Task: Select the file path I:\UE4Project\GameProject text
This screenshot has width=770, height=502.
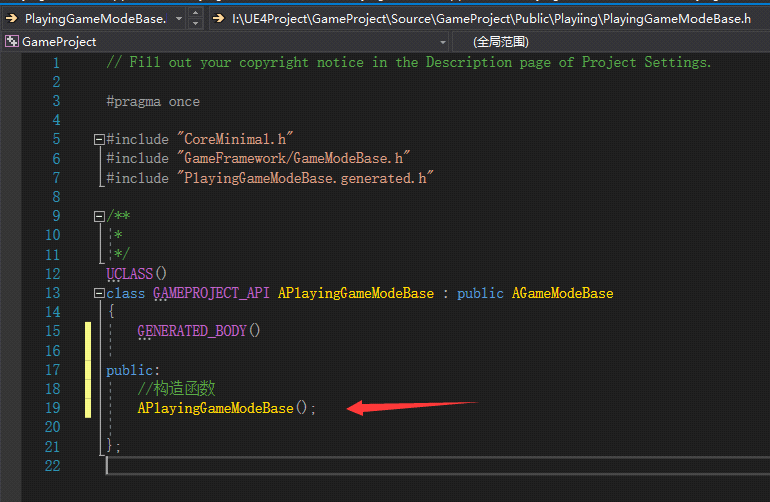Action: click(x=492, y=19)
